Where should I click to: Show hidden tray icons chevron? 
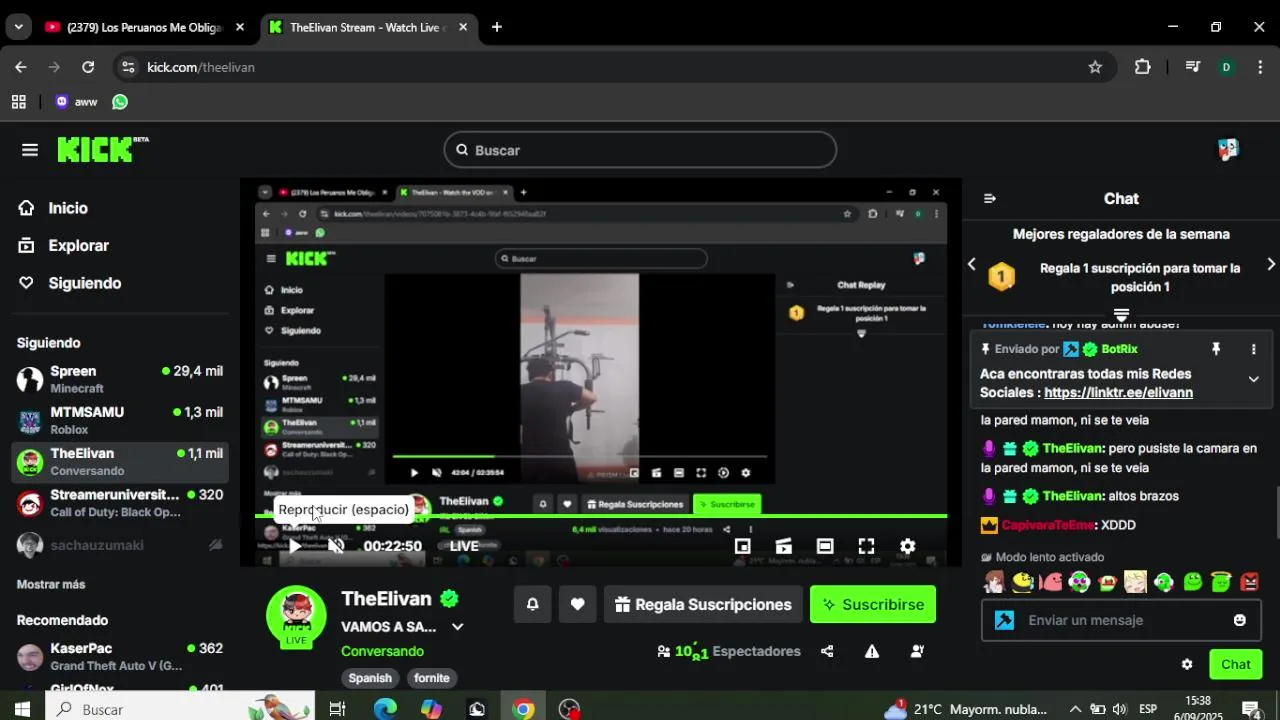point(1075,709)
